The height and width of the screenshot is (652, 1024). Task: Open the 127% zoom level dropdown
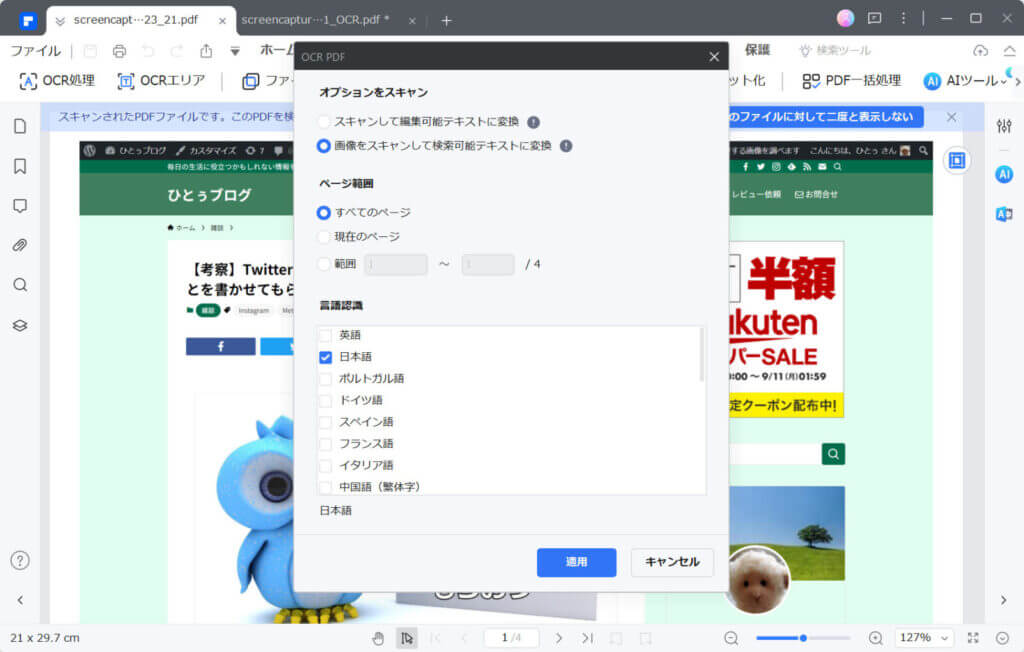(924, 638)
